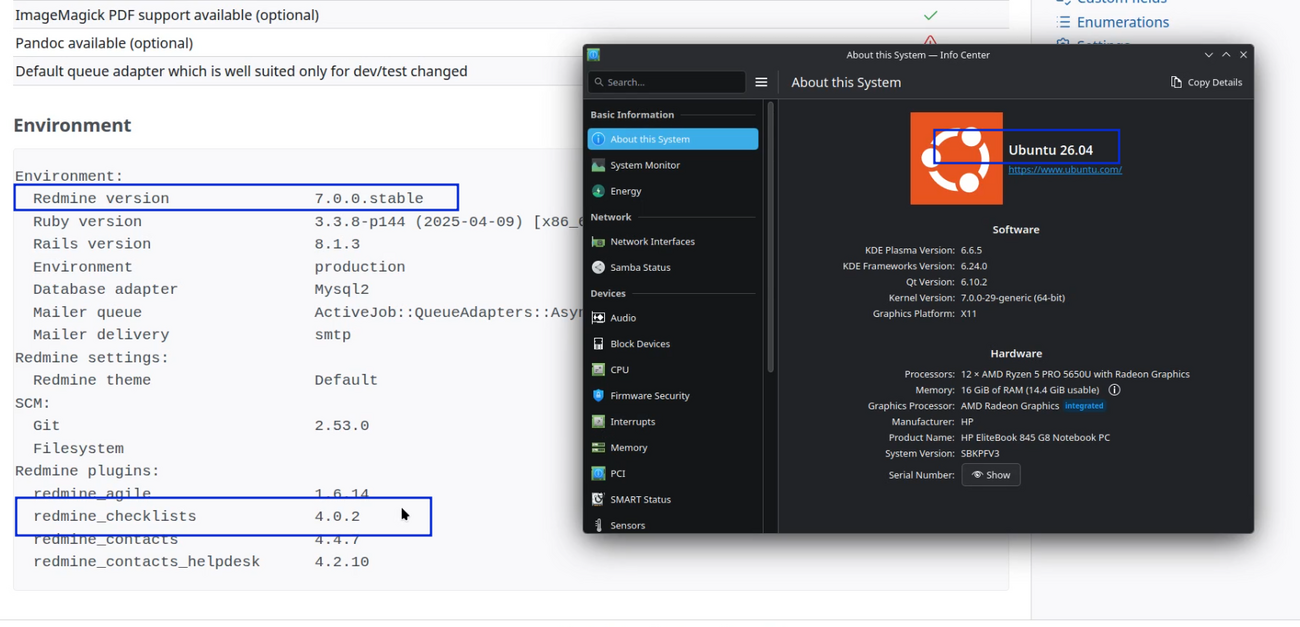Click the Mysql2 database adapter value
The image size is (1300, 627).
pyautogui.click(x=342, y=290)
